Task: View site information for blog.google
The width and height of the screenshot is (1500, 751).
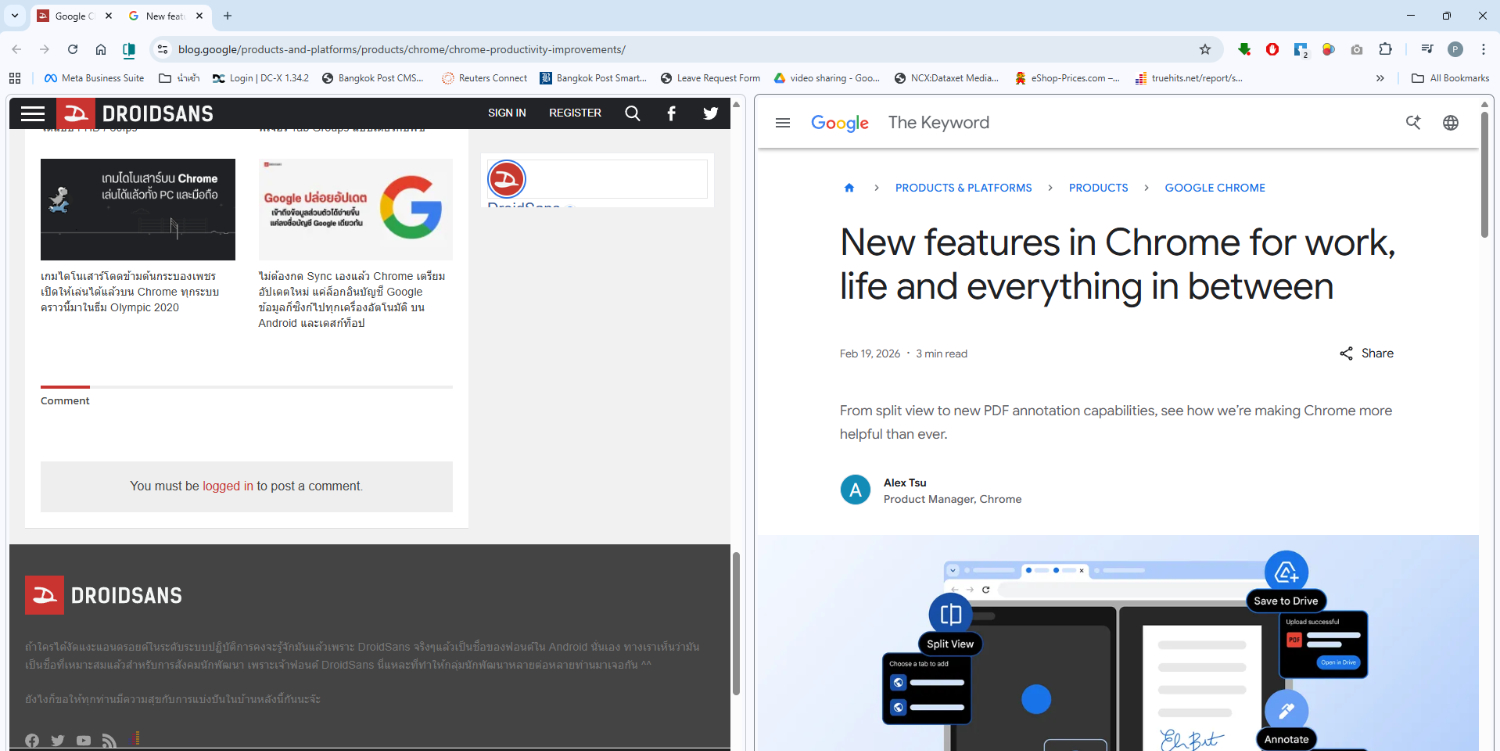Action: tap(163, 49)
